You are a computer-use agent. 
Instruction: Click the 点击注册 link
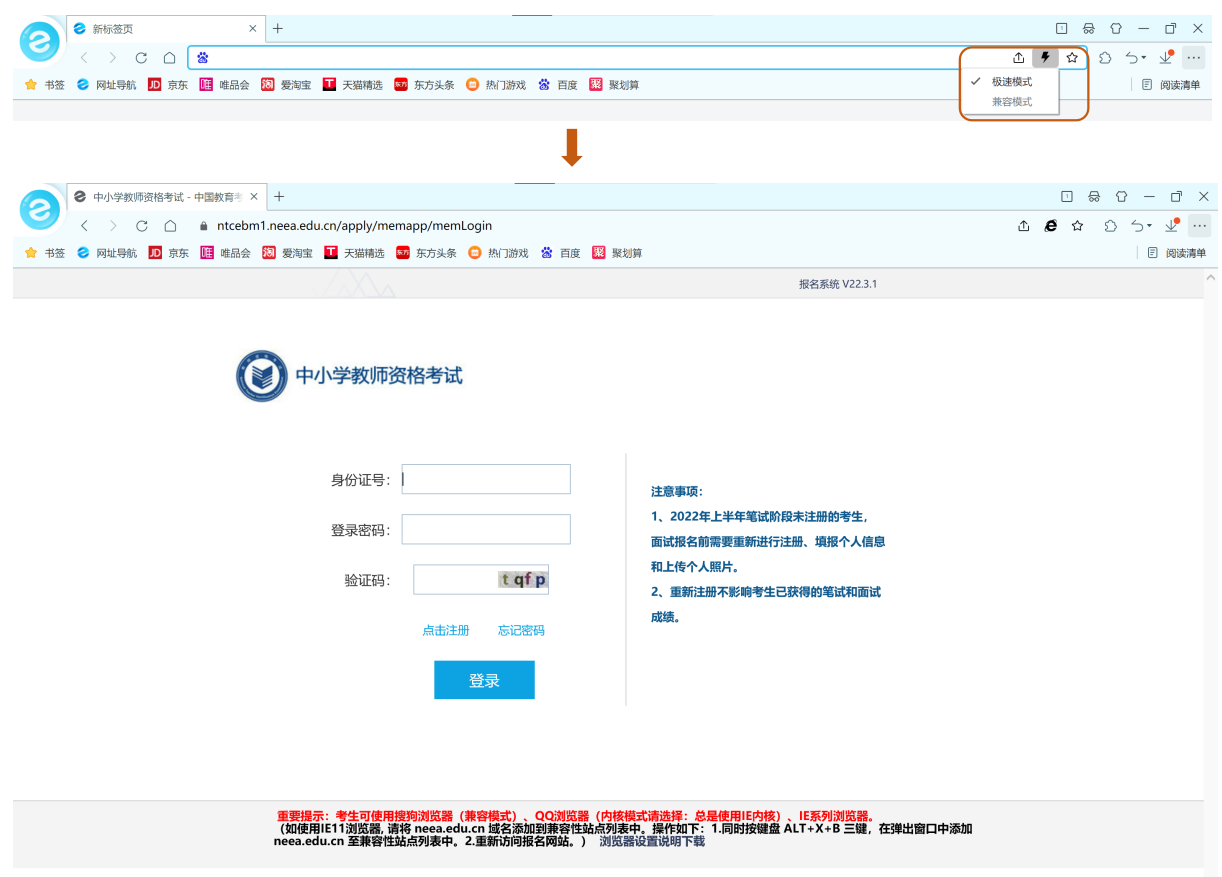point(446,631)
